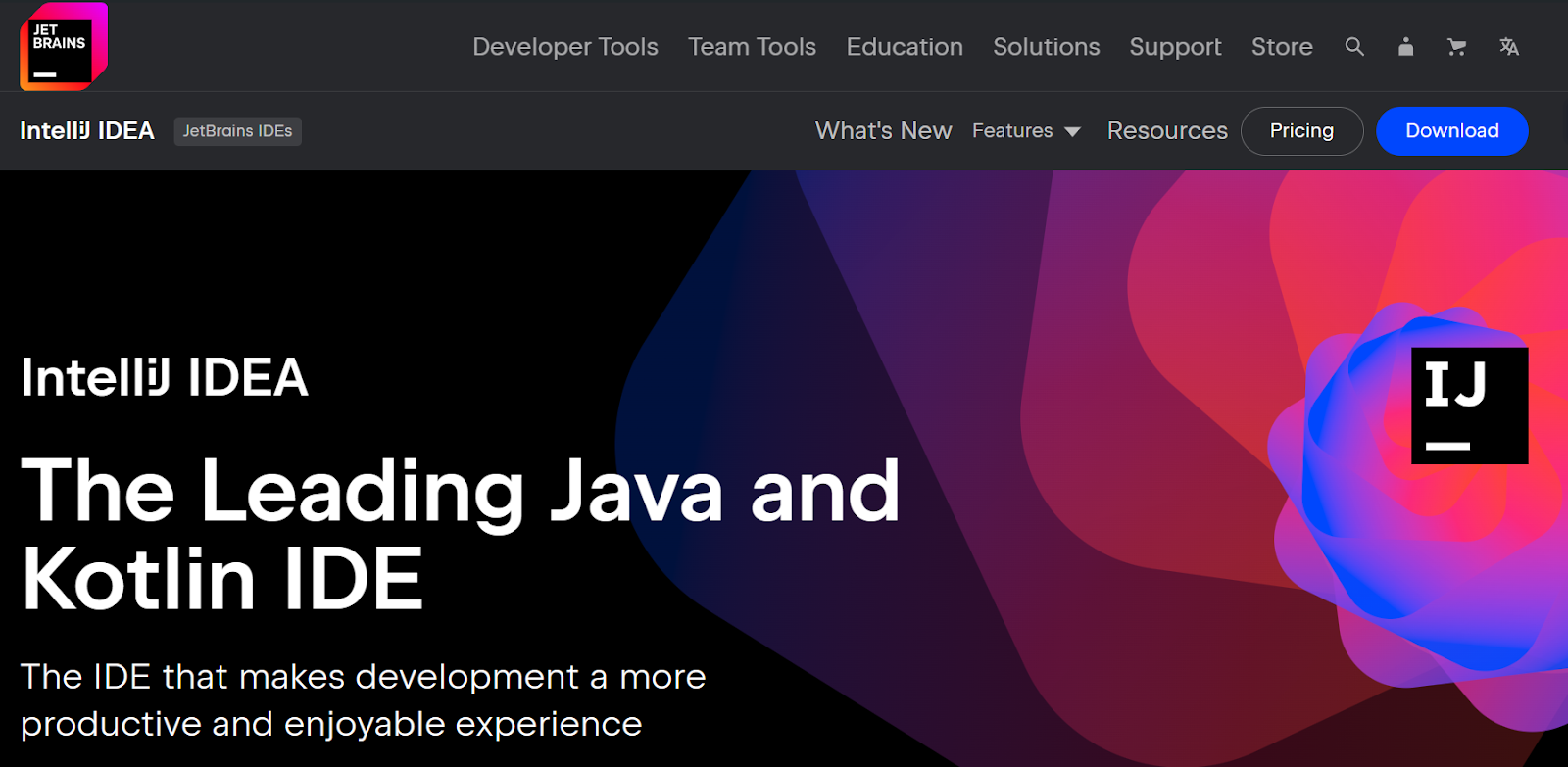The height and width of the screenshot is (767, 1568).
Task: Open the Solutions menu
Action: coord(1047,47)
